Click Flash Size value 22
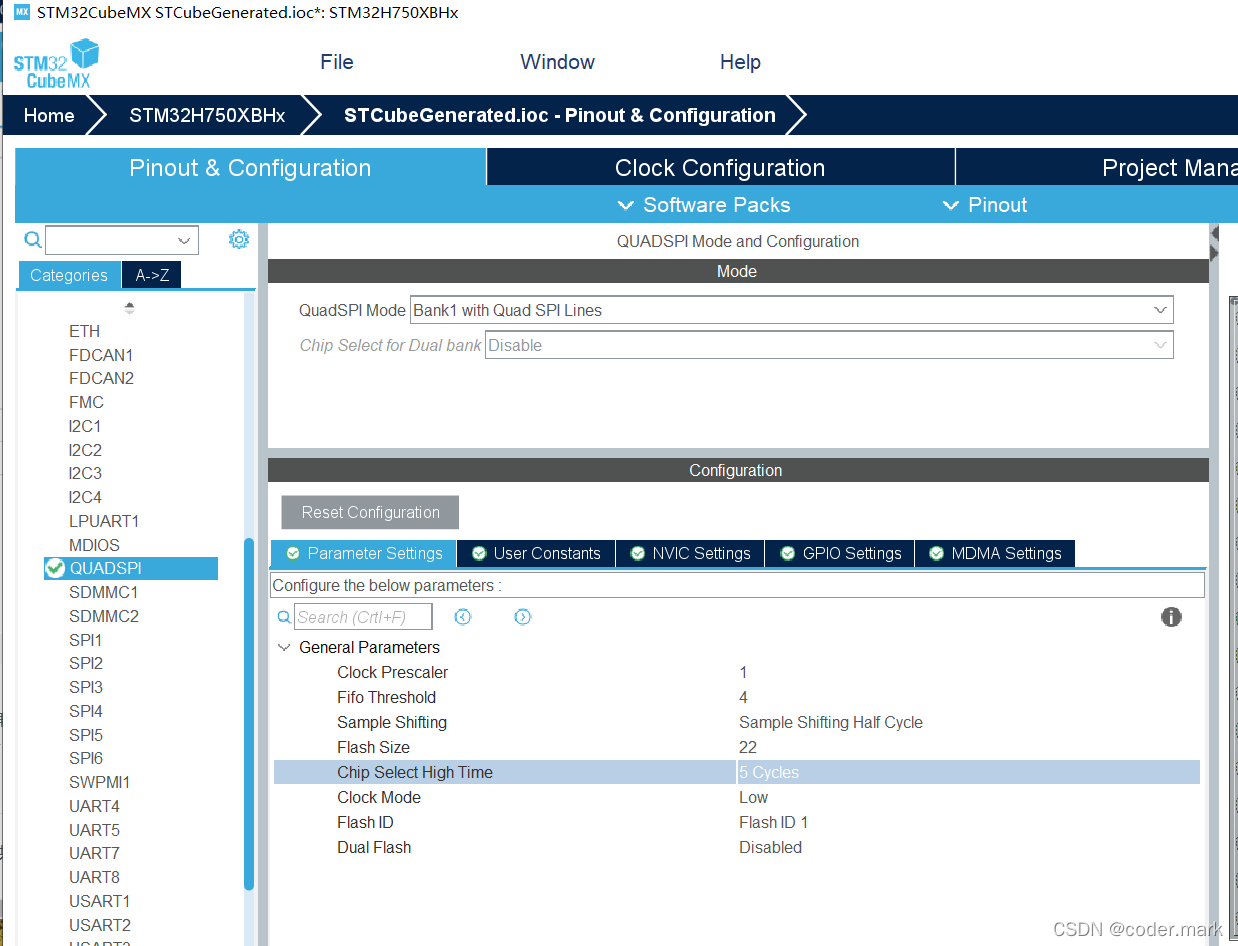1238x946 pixels. pos(747,747)
